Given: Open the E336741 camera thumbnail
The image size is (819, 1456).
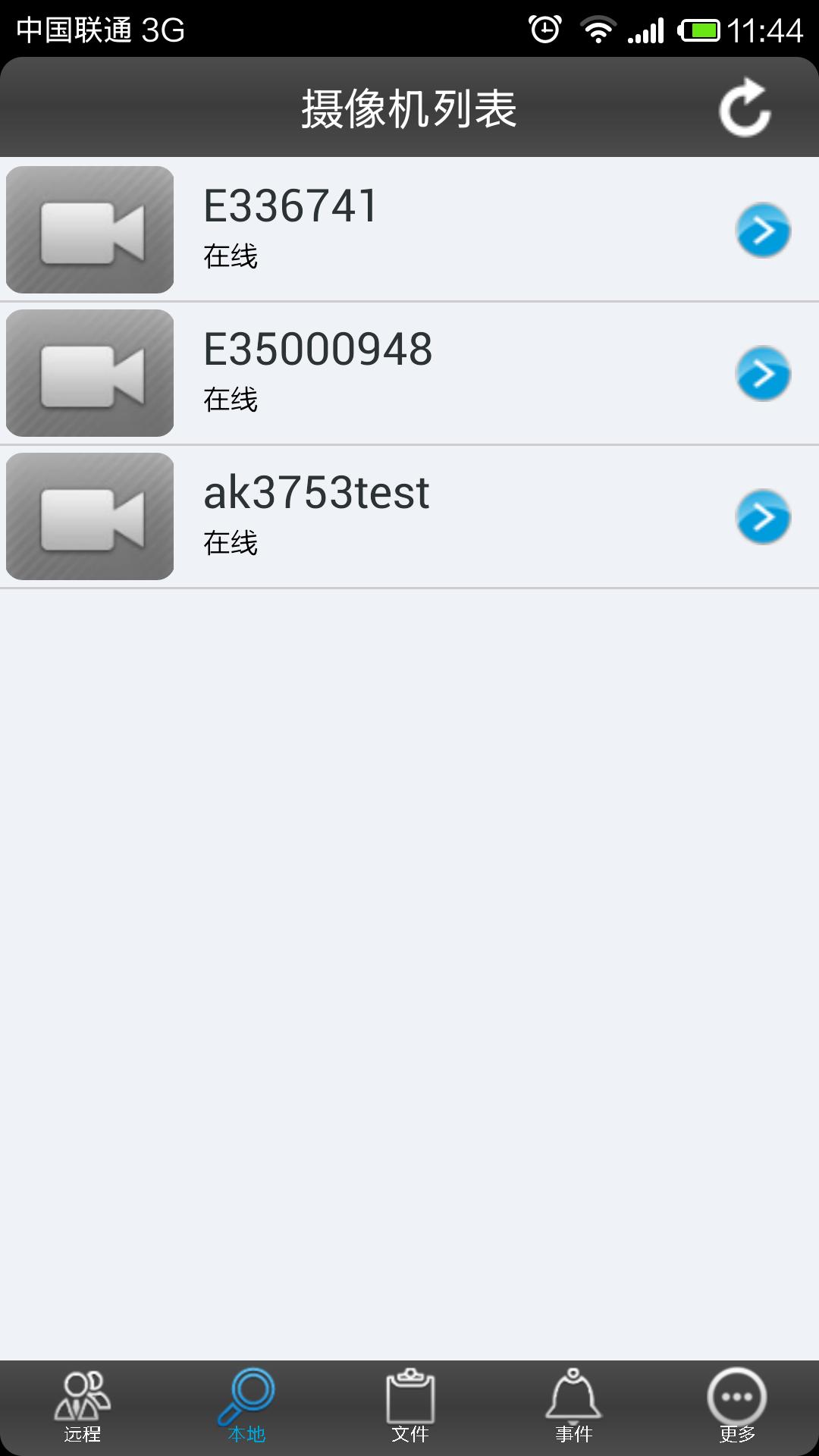Looking at the screenshot, I should click(90, 230).
